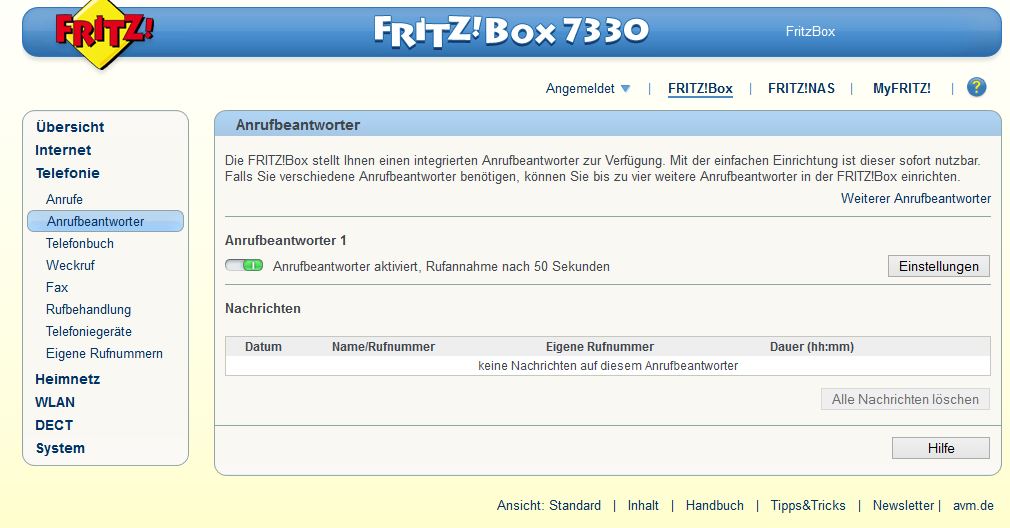Viewport: 1010px width, 528px height.
Task: Open the FRITZ!Box tab
Action: [700, 88]
